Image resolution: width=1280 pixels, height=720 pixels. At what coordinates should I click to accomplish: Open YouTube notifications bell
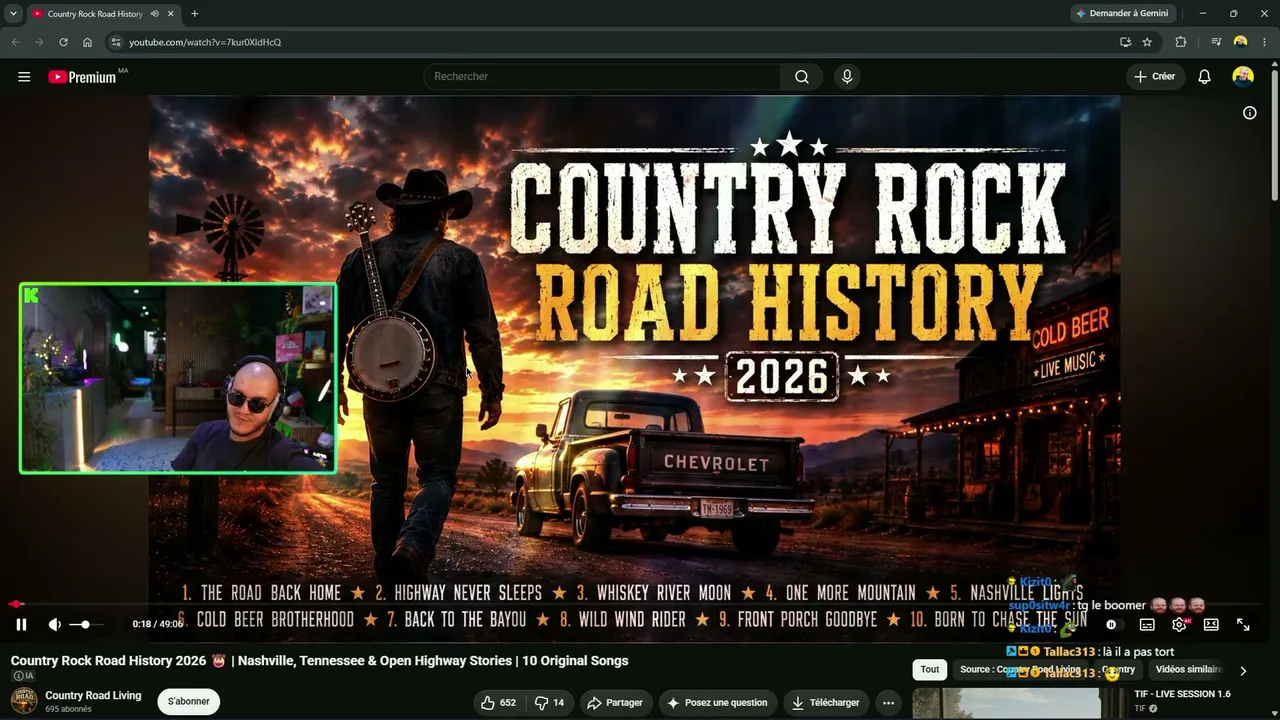[x=1205, y=77]
